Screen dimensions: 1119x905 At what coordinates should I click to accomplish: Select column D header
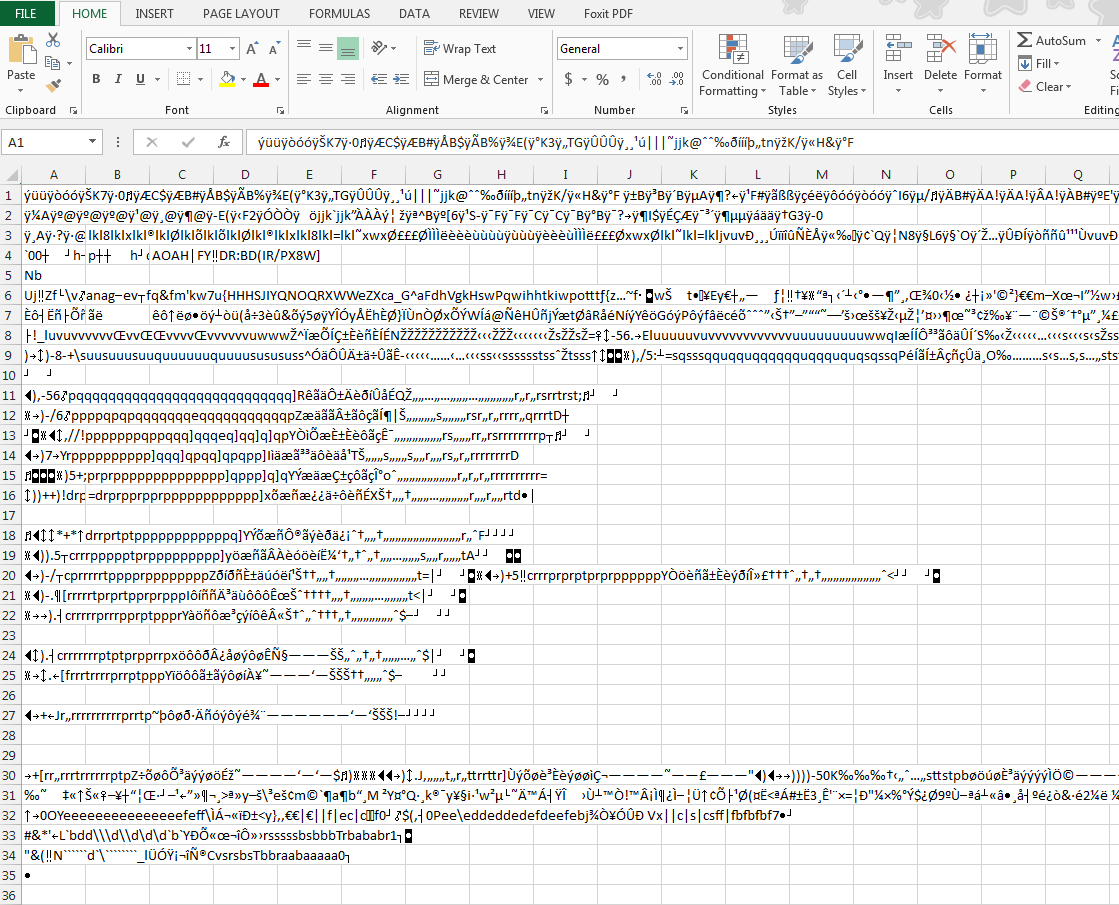pyautogui.click(x=245, y=174)
